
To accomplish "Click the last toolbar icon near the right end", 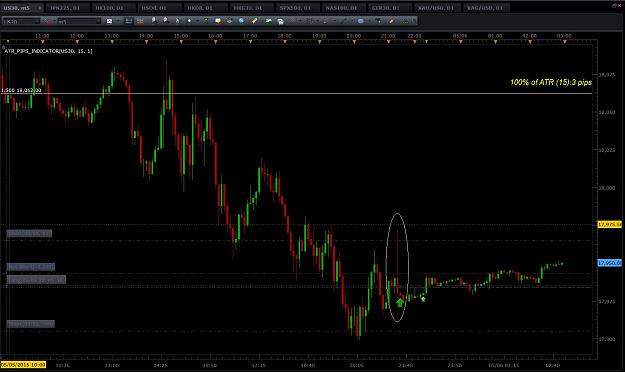I will [414, 21].
